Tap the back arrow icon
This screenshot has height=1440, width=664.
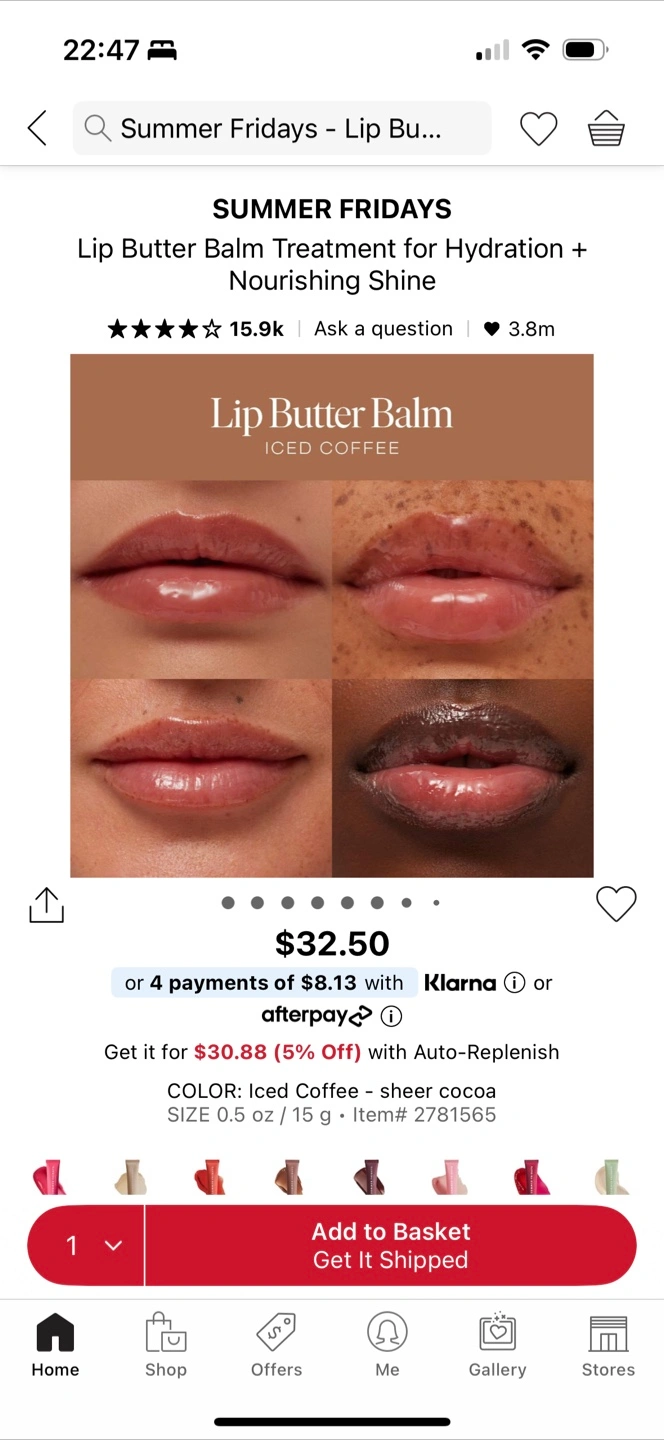(x=38, y=128)
